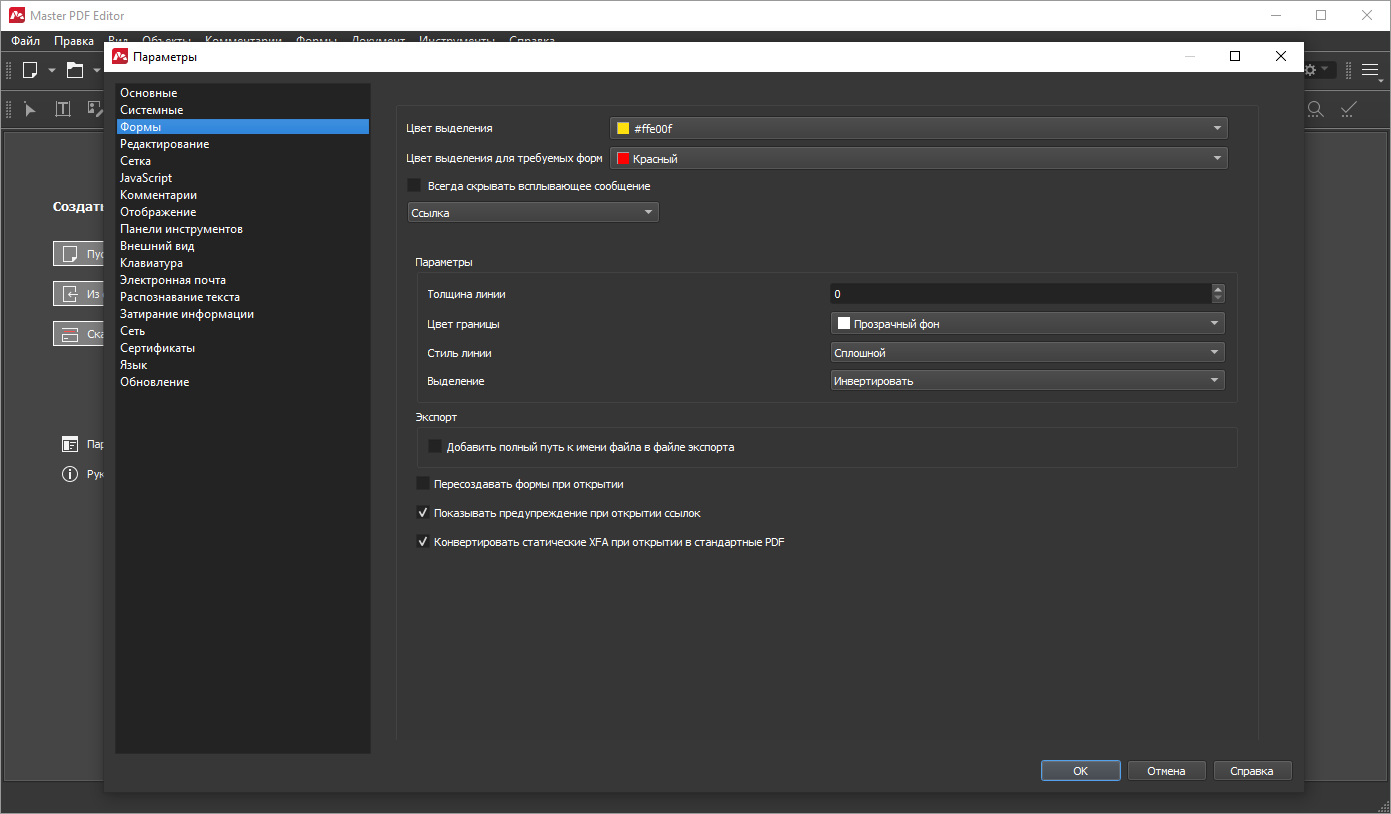Open the hamburger menu icon
The height and width of the screenshot is (814, 1391).
click(x=1370, y=70)
